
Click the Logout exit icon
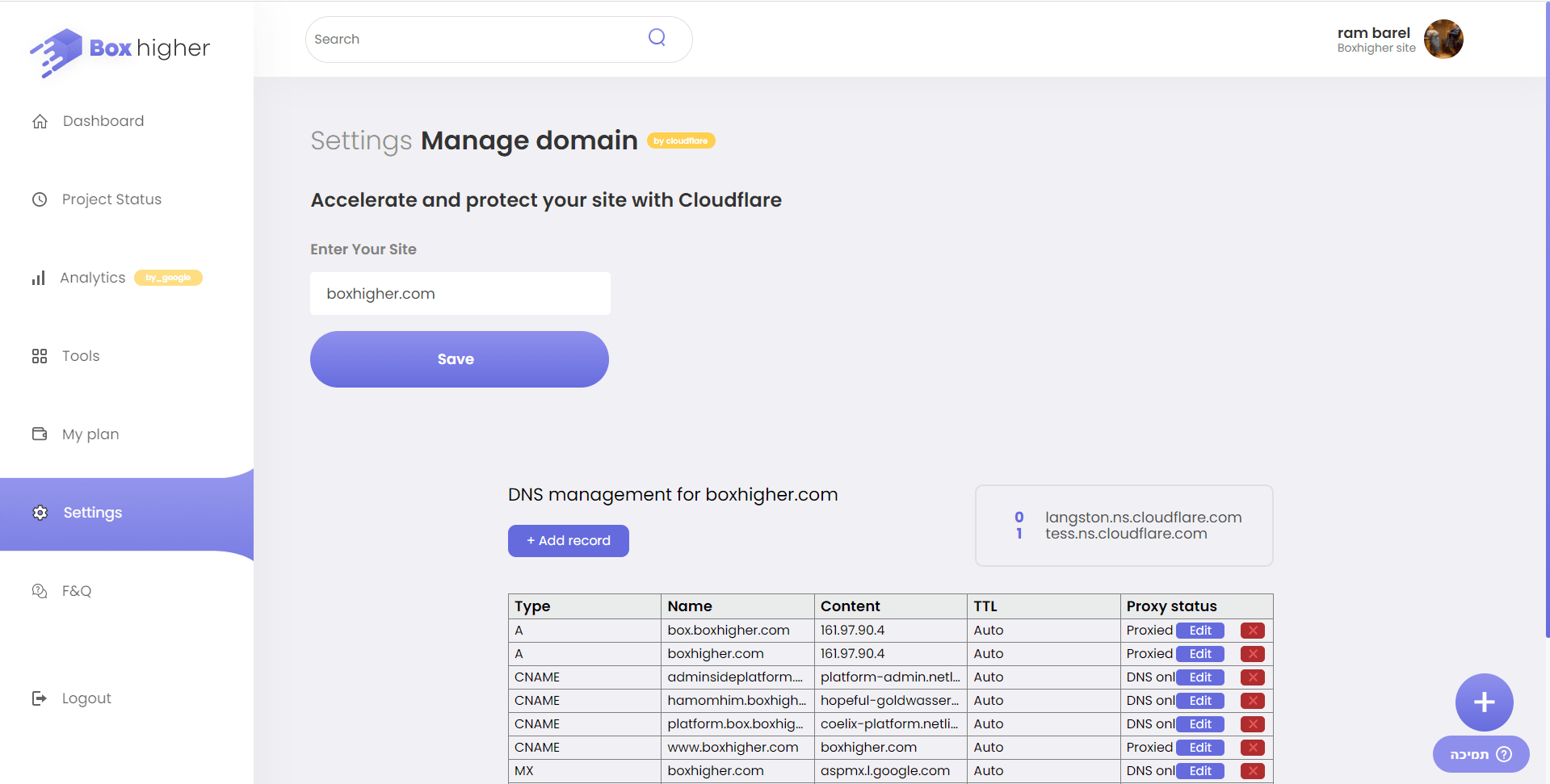(x=40, y=698)
